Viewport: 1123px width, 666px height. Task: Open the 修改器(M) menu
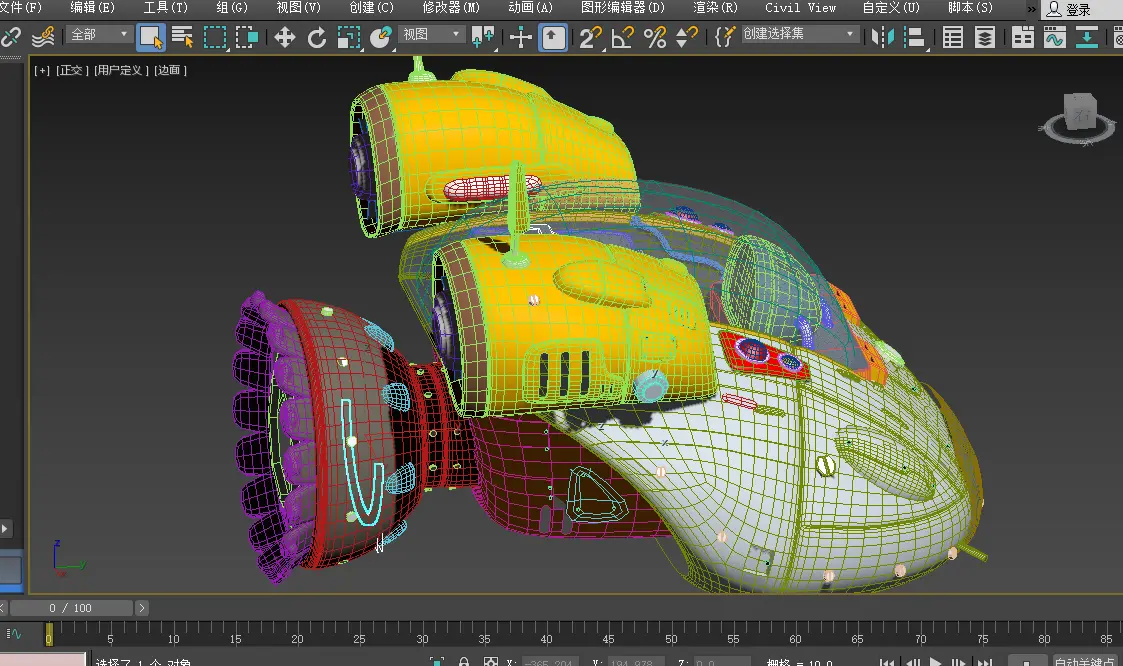[451, 8]
